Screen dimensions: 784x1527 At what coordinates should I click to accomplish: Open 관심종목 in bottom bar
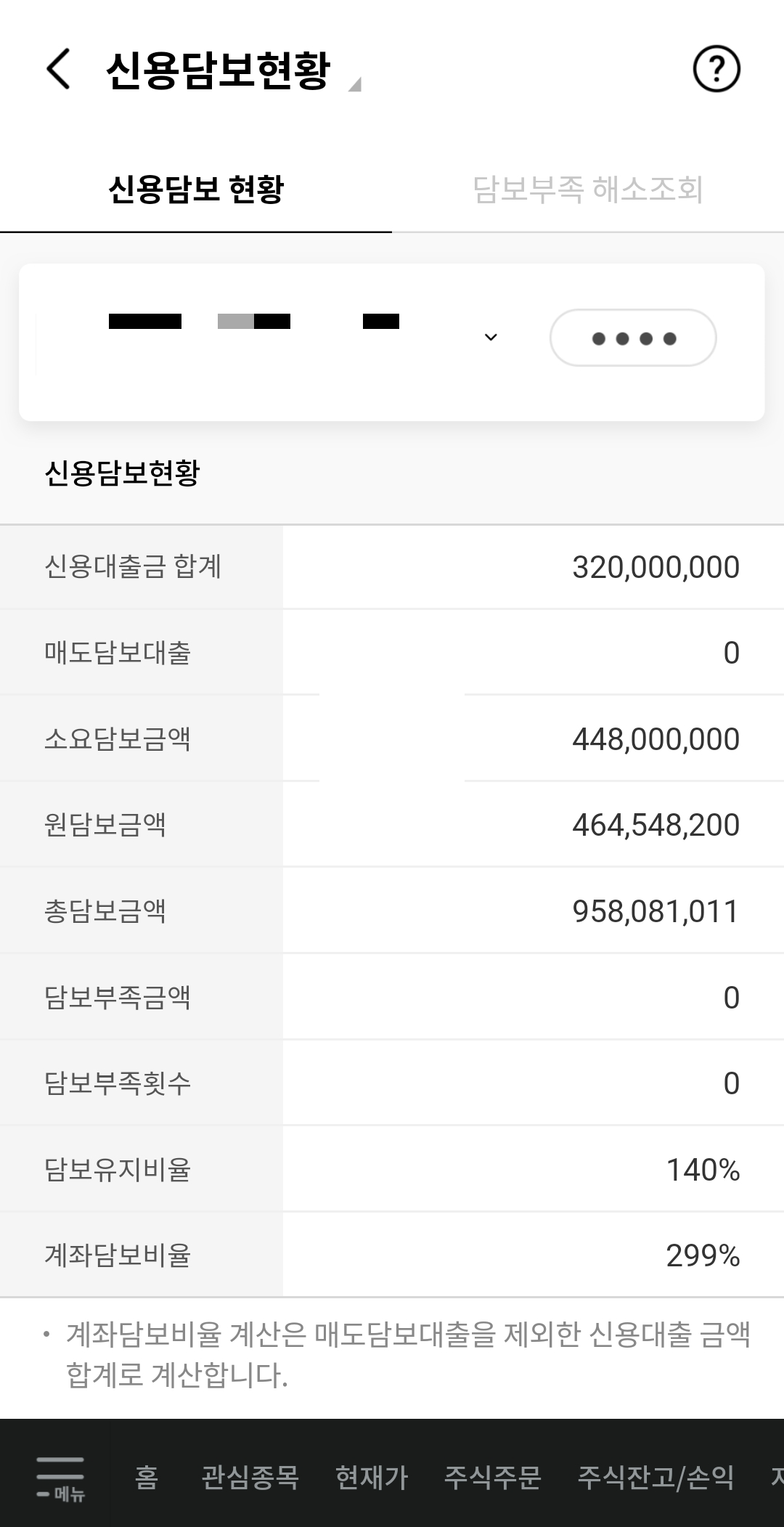click(x=250, y=1478)
